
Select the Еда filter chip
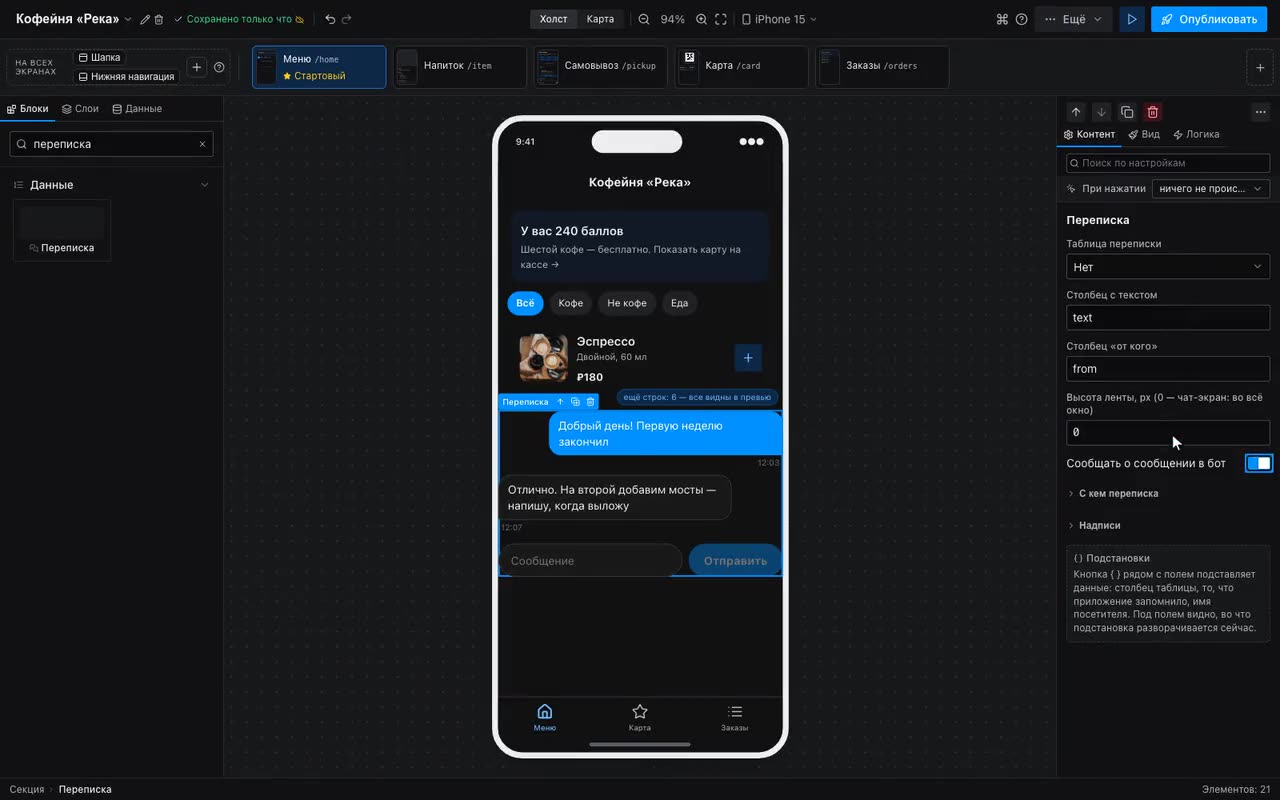click(x=679, y=303)
